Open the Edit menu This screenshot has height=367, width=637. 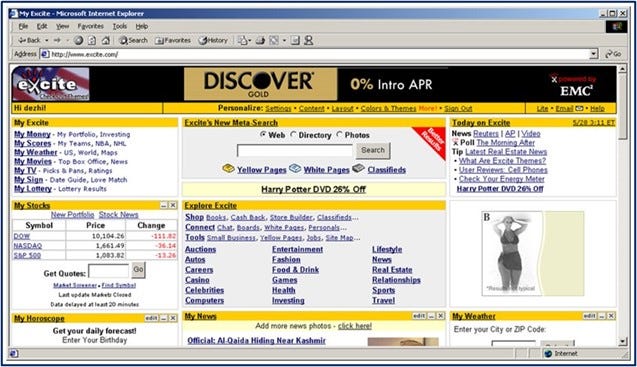point(42,26)
